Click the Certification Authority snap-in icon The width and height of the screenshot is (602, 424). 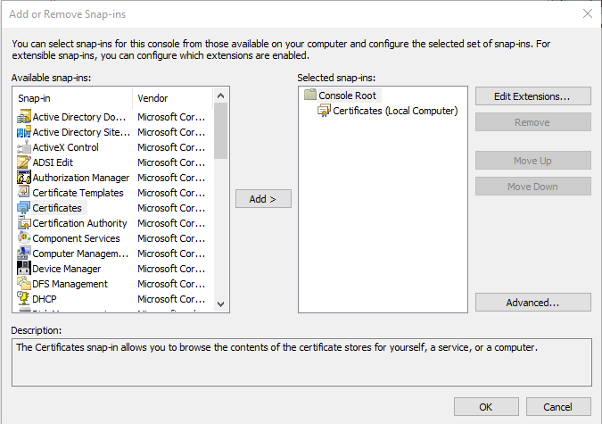click(24, 223)
